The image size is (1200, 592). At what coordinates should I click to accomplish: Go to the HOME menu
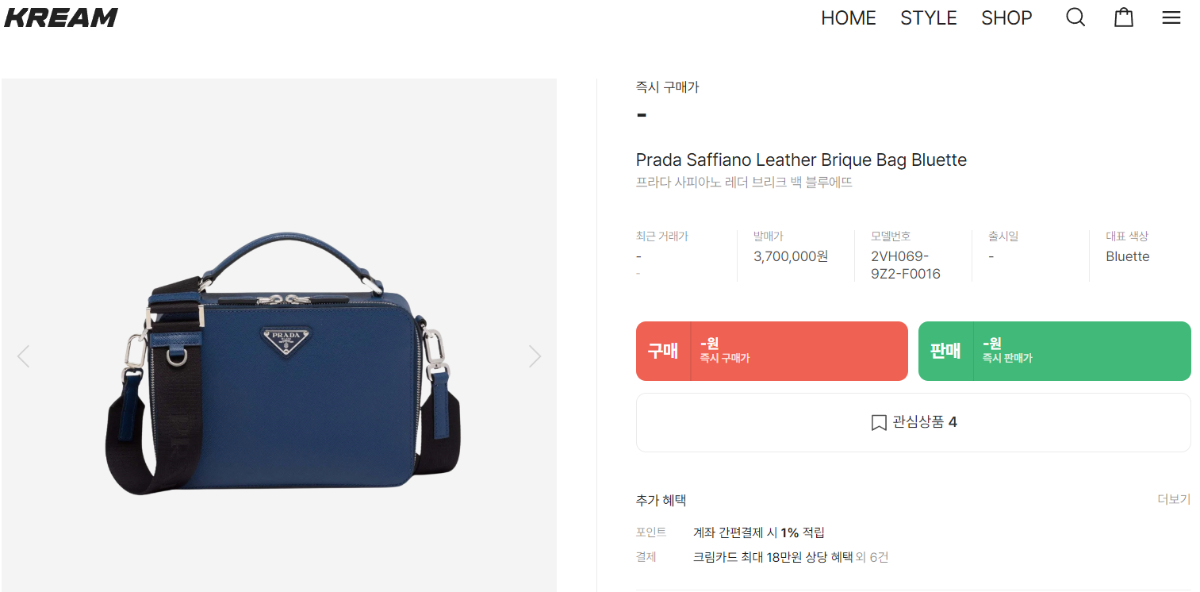click(848, 18)
